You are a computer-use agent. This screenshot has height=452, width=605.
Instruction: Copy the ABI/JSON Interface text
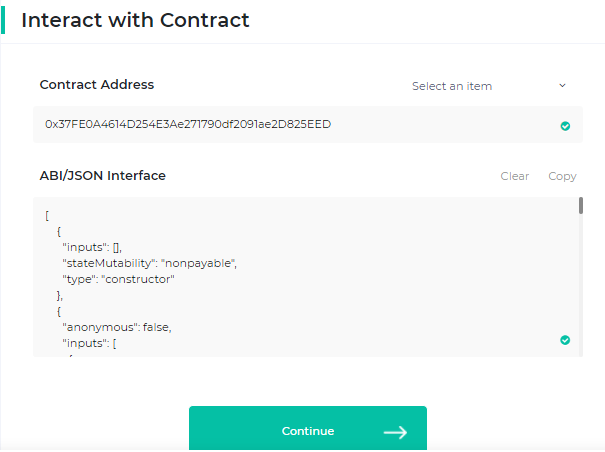click(562, 176)
